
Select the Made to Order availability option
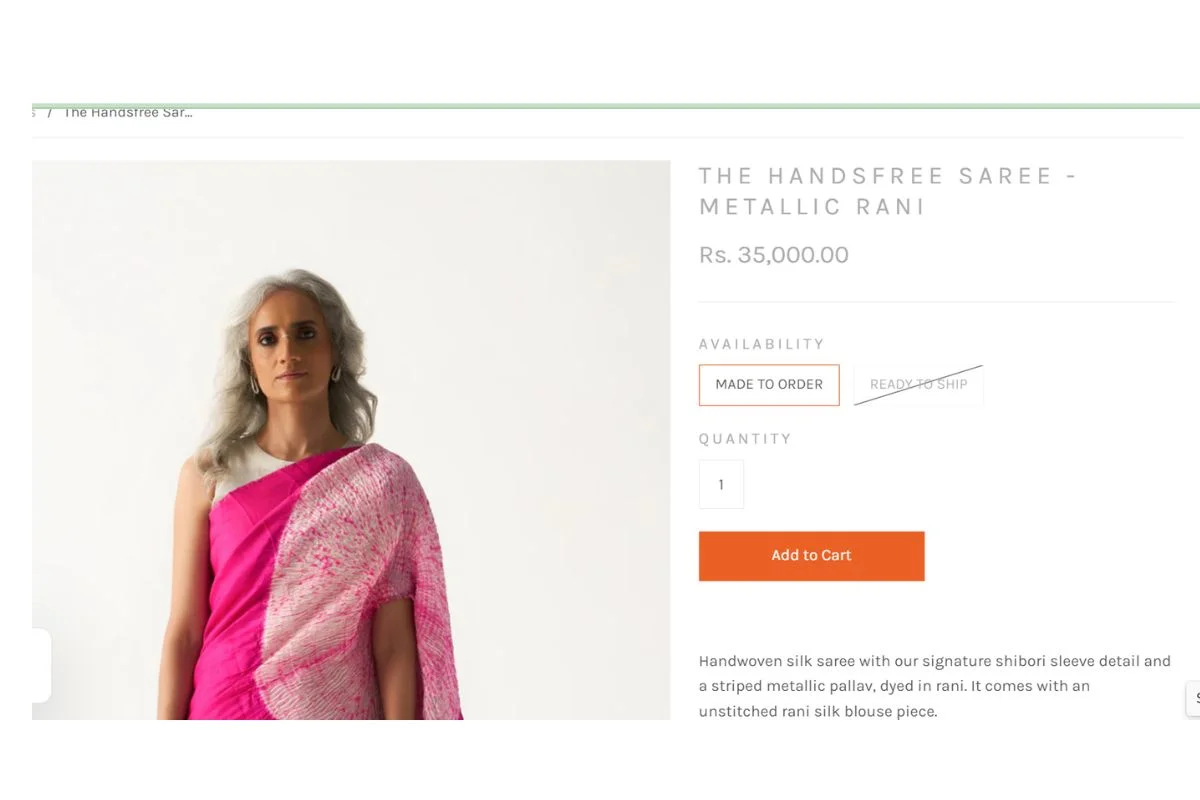pos(769,385)
